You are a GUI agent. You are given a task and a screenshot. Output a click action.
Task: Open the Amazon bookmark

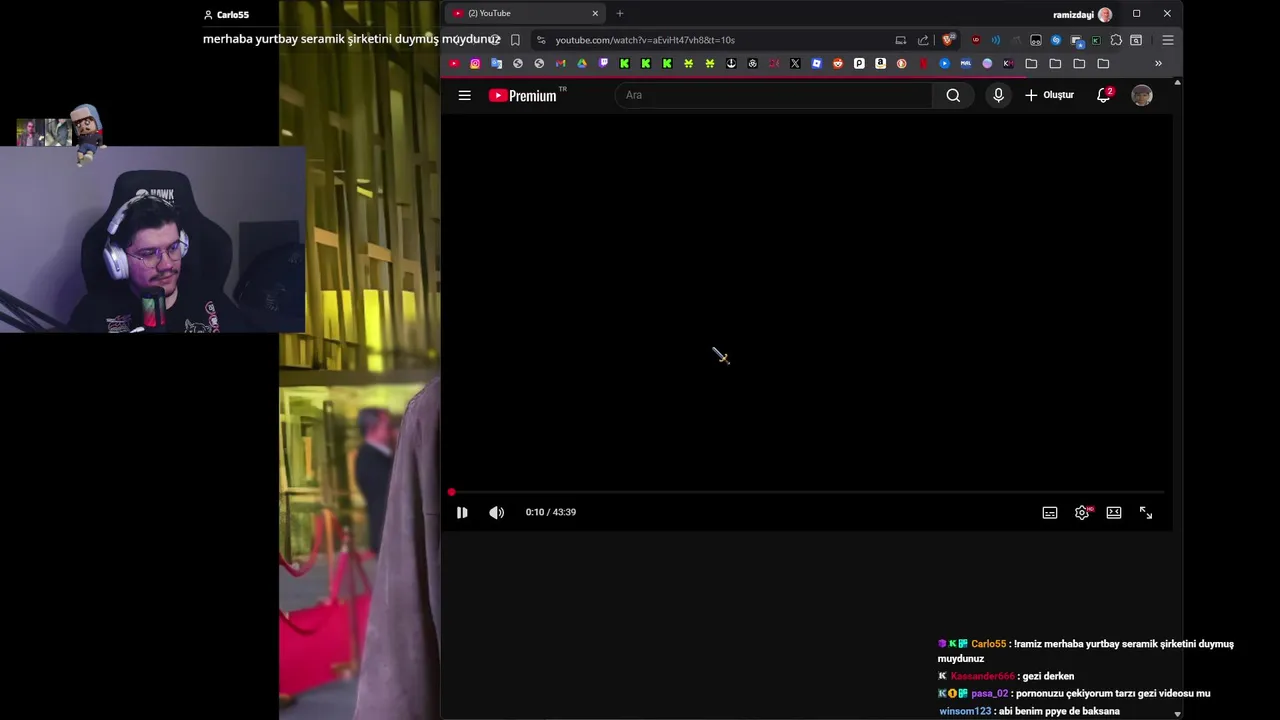tap(880, 63)
